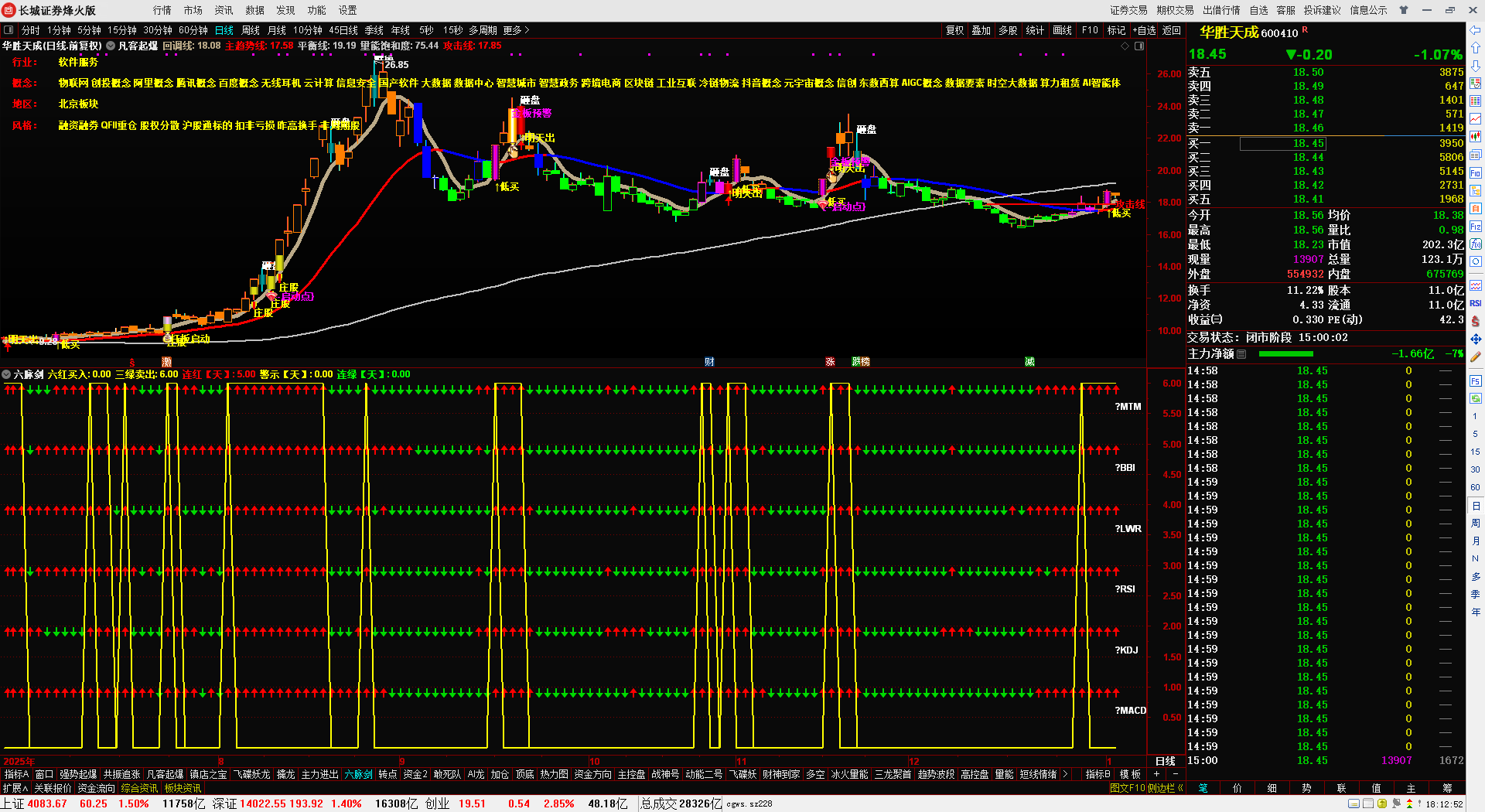Toggle 叠加 overlay option

(x=981, y=30)
